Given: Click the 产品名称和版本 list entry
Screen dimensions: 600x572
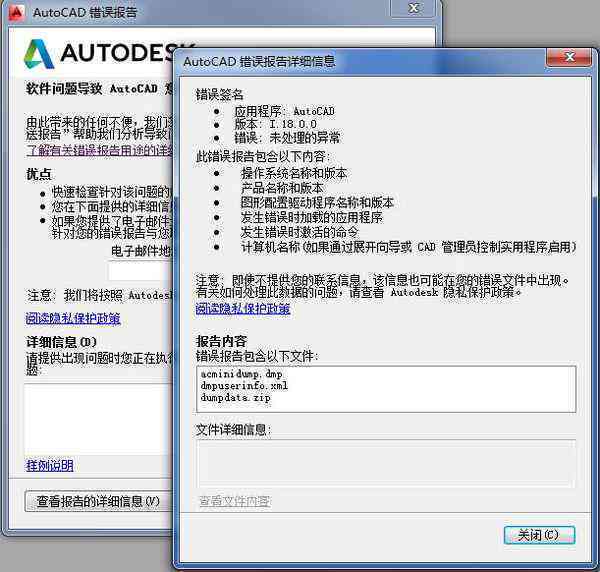Looking at the screenshot, I should pos(282,187).
